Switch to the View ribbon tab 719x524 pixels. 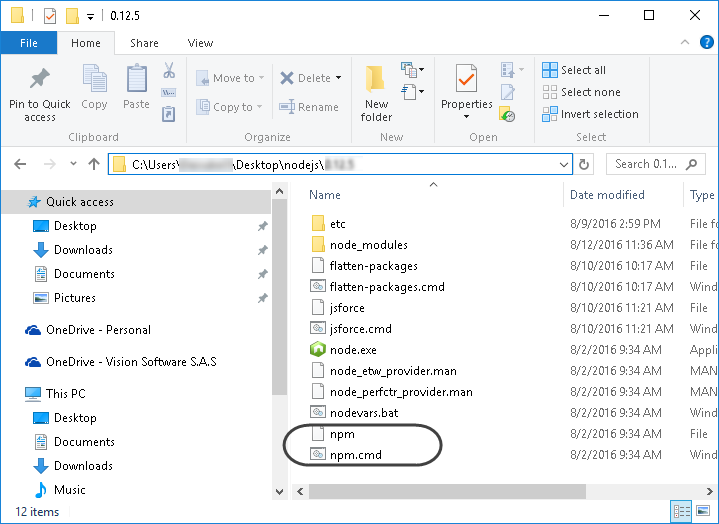point(200,43)
